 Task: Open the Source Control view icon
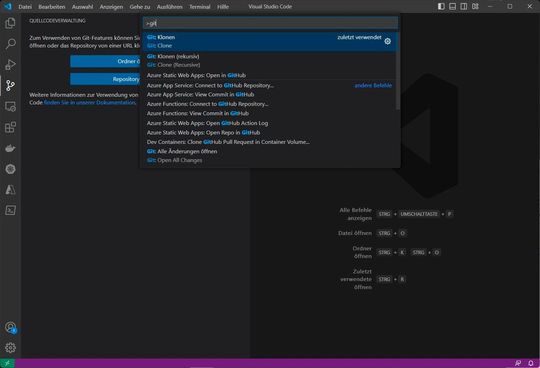point(10,85)
